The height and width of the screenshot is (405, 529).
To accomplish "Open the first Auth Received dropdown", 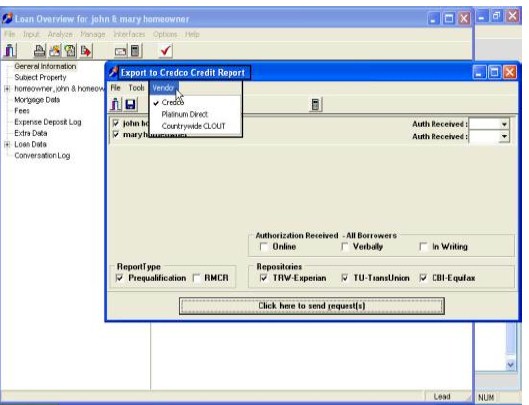I will [504, 124].
